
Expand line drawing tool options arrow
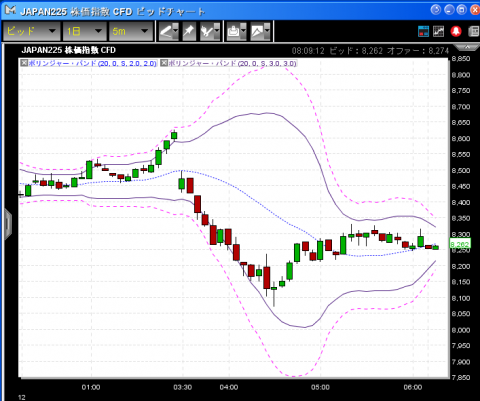(x=176, y=31)
